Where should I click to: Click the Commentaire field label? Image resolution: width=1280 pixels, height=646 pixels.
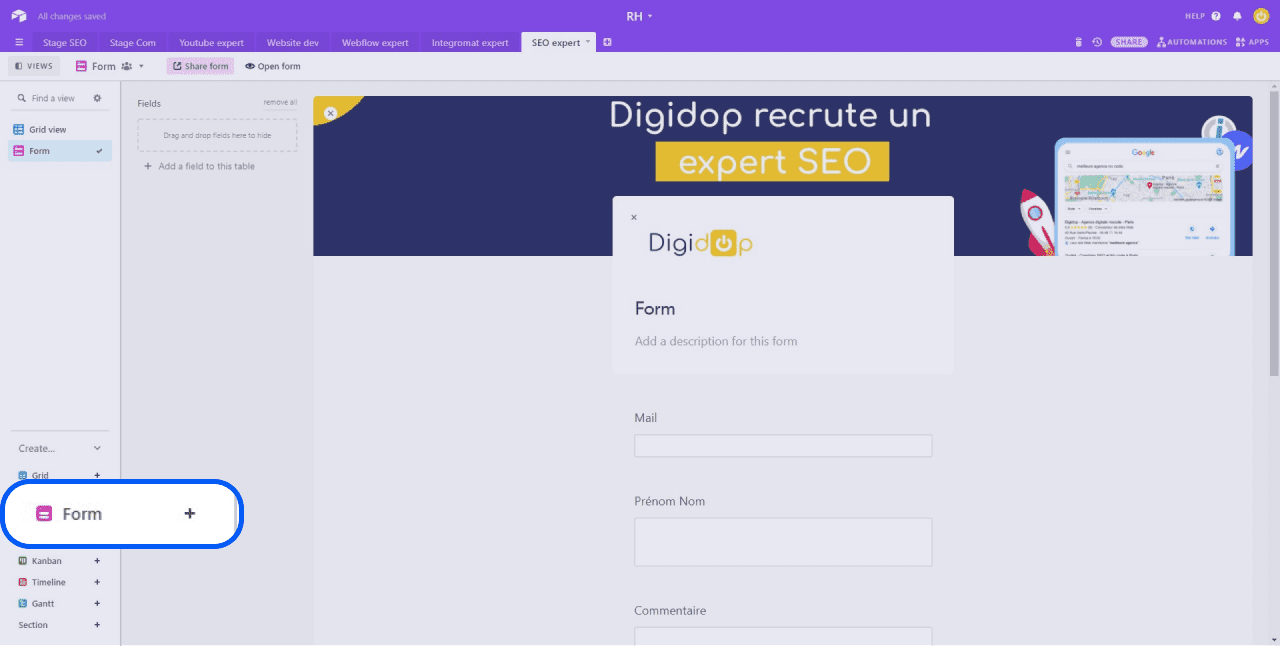click(670, 610)
